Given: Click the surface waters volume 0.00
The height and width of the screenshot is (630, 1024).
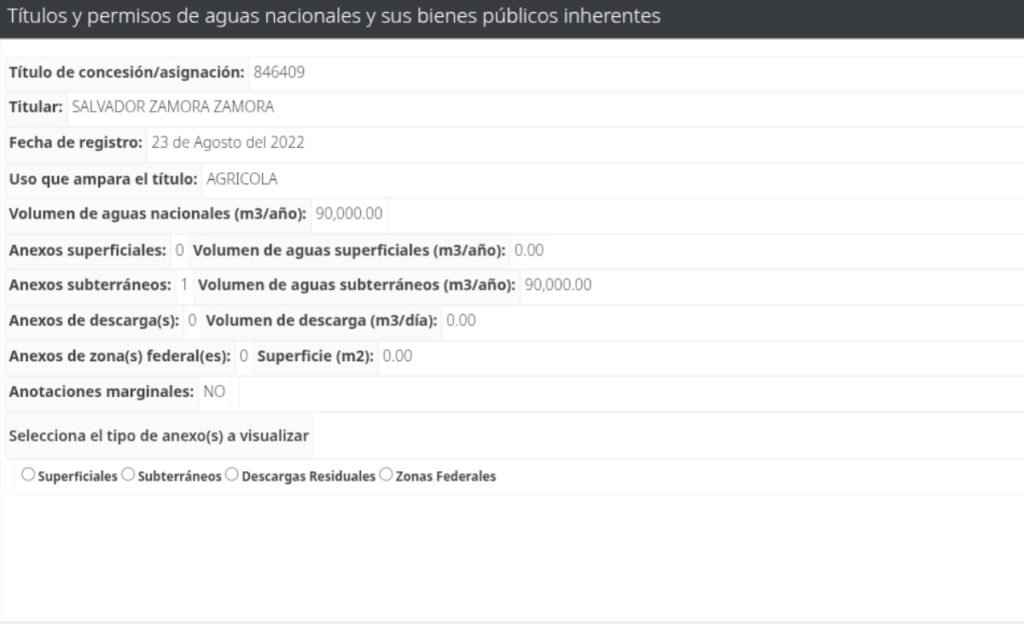Looking at the screenshot, I should coord(528,250).
